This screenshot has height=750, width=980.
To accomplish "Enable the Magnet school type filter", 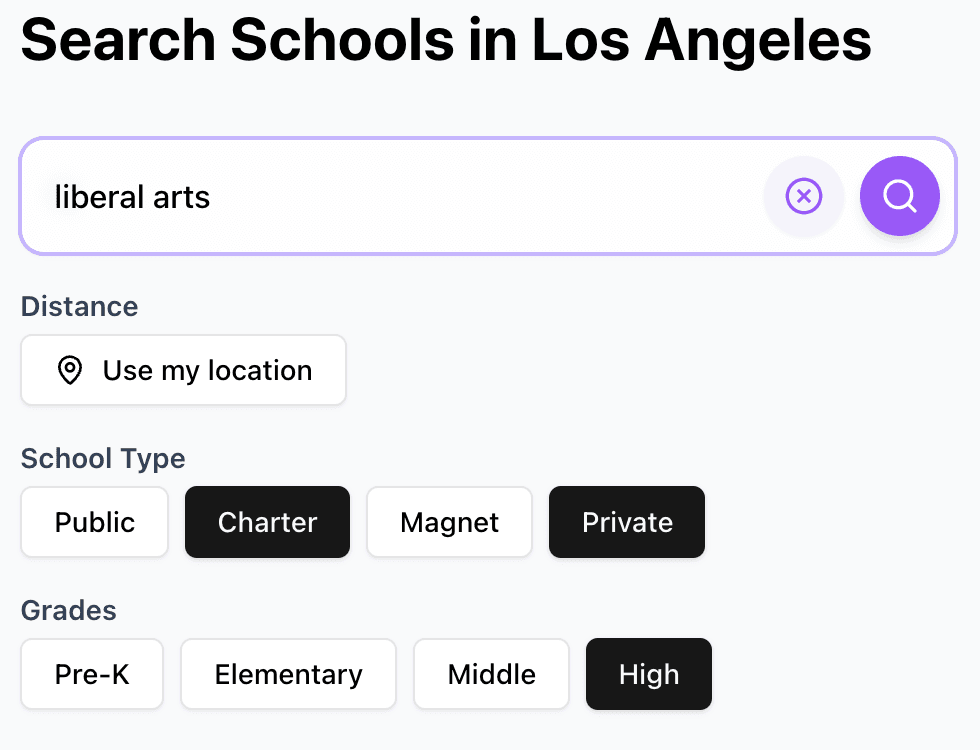I will [449, 521].
